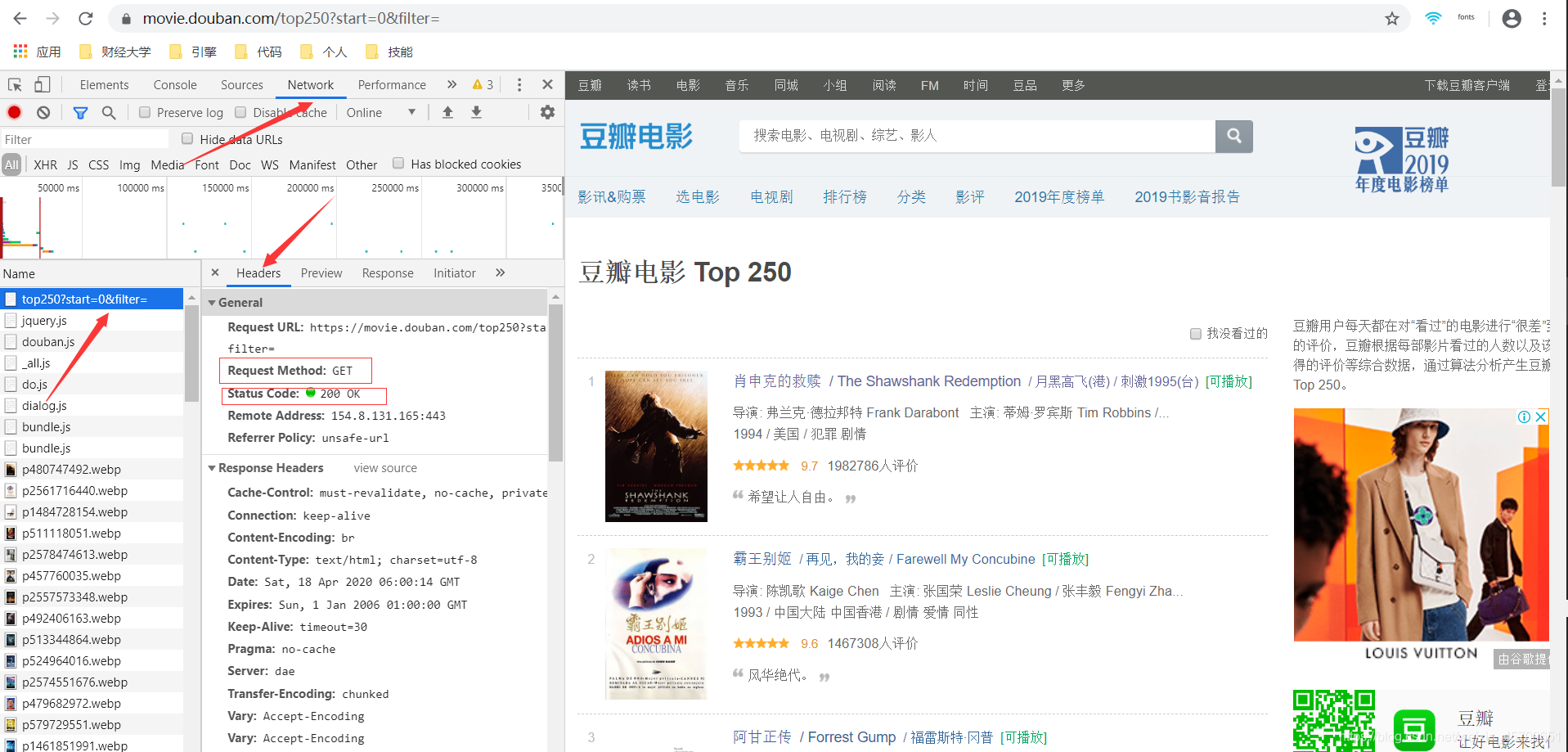1568x752 pixels.
Task: Click the request list vertical scrollbar
Action: point(191,352)
